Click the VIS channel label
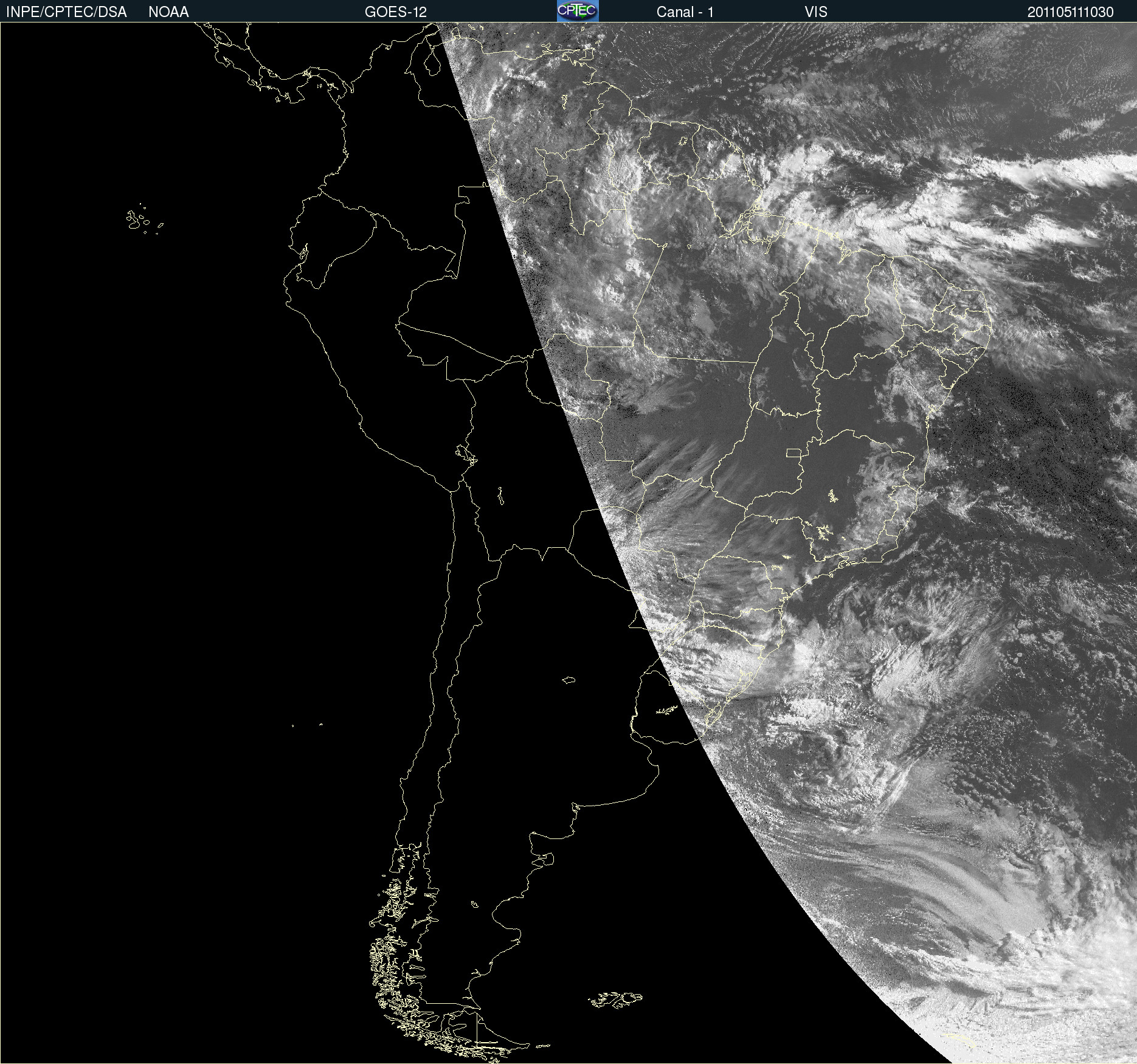Image resolution: width=1137 pixels, height=1064 pixels. coord(816,12)
